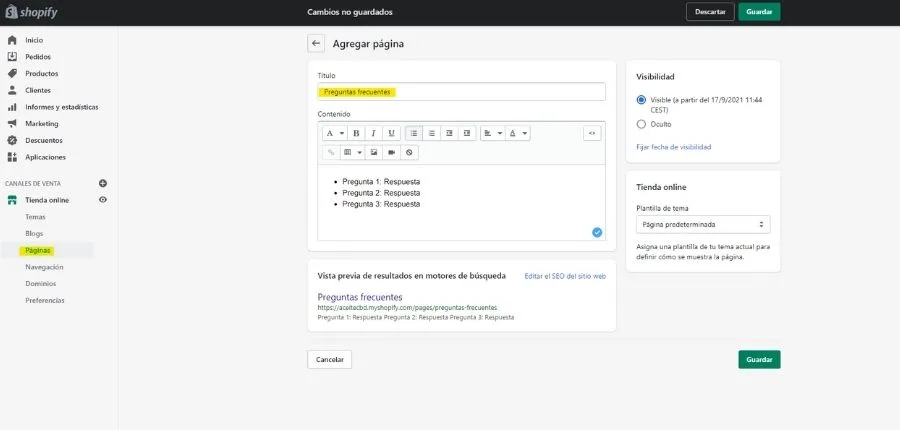900x430 pixels.
Task: Click the 'Cambios no guardados' text
Action: 350,12
